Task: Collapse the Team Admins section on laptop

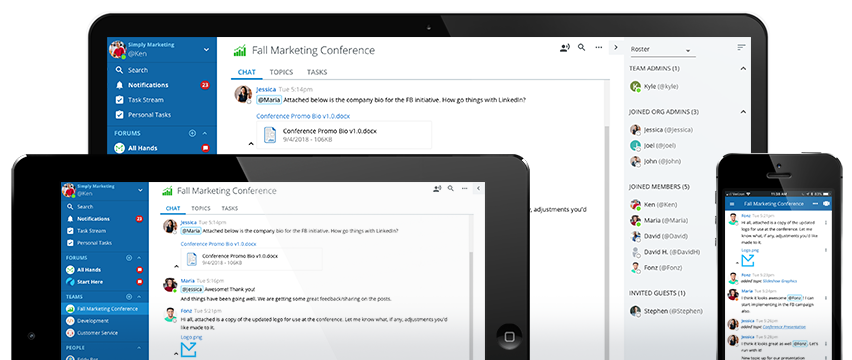Action: 743,69
